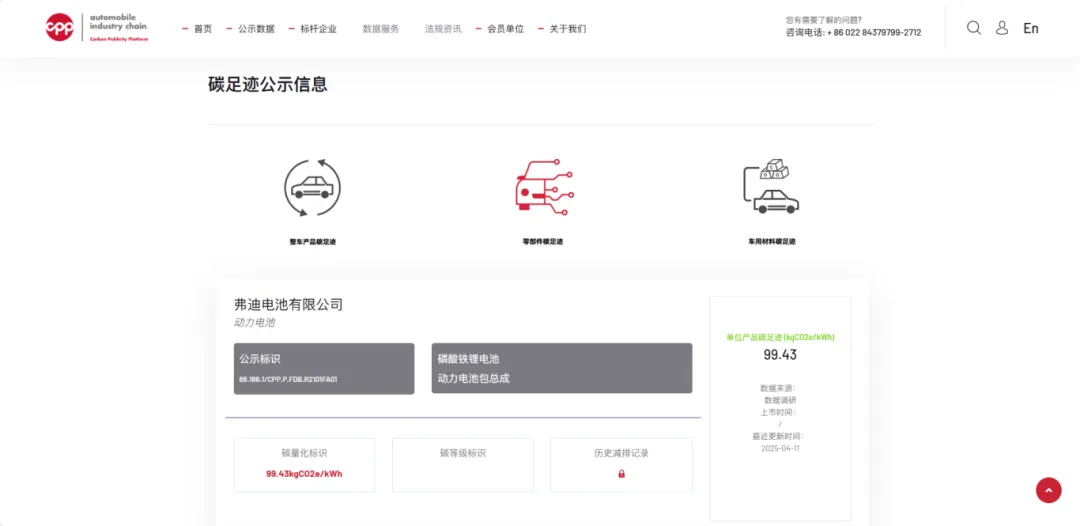The image size is (1080, 526).
Task: Click the 整车产品碳足迹 label
Action: coord(313,242)
